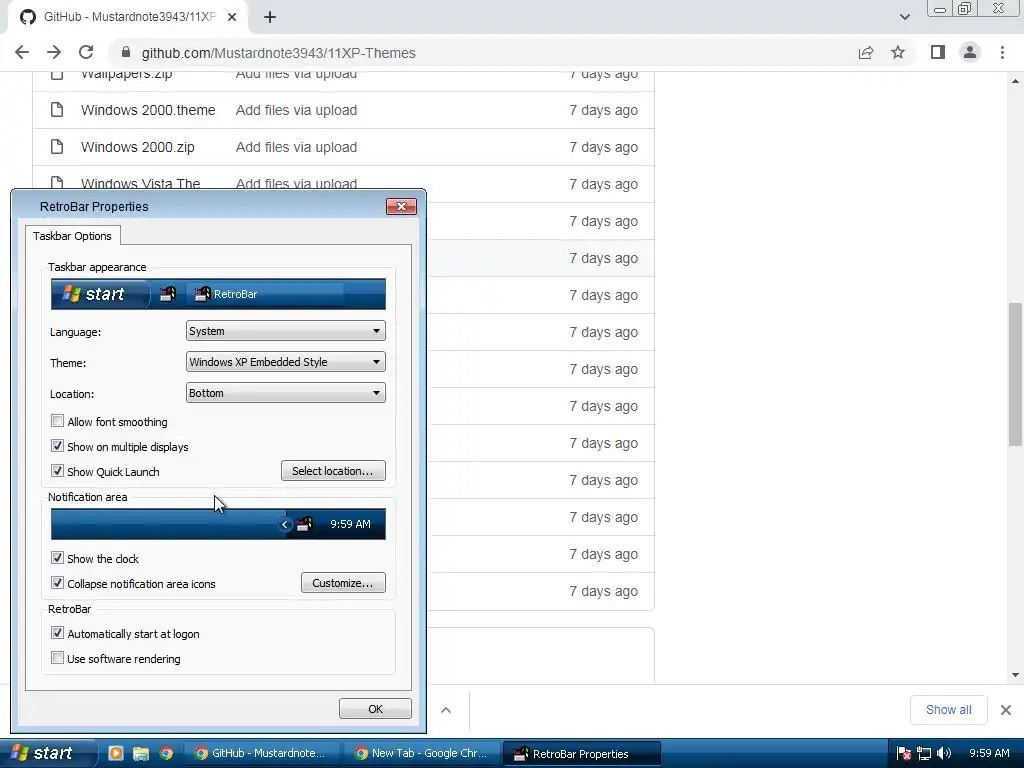Open commit message for Windows 2000.zip
Screen dimensions: 1024x768
296,147
